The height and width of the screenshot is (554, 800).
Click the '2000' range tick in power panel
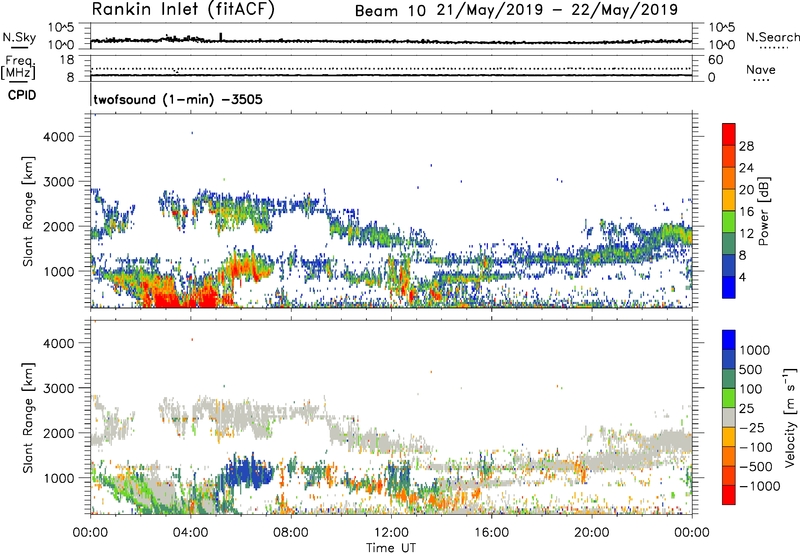58,226
